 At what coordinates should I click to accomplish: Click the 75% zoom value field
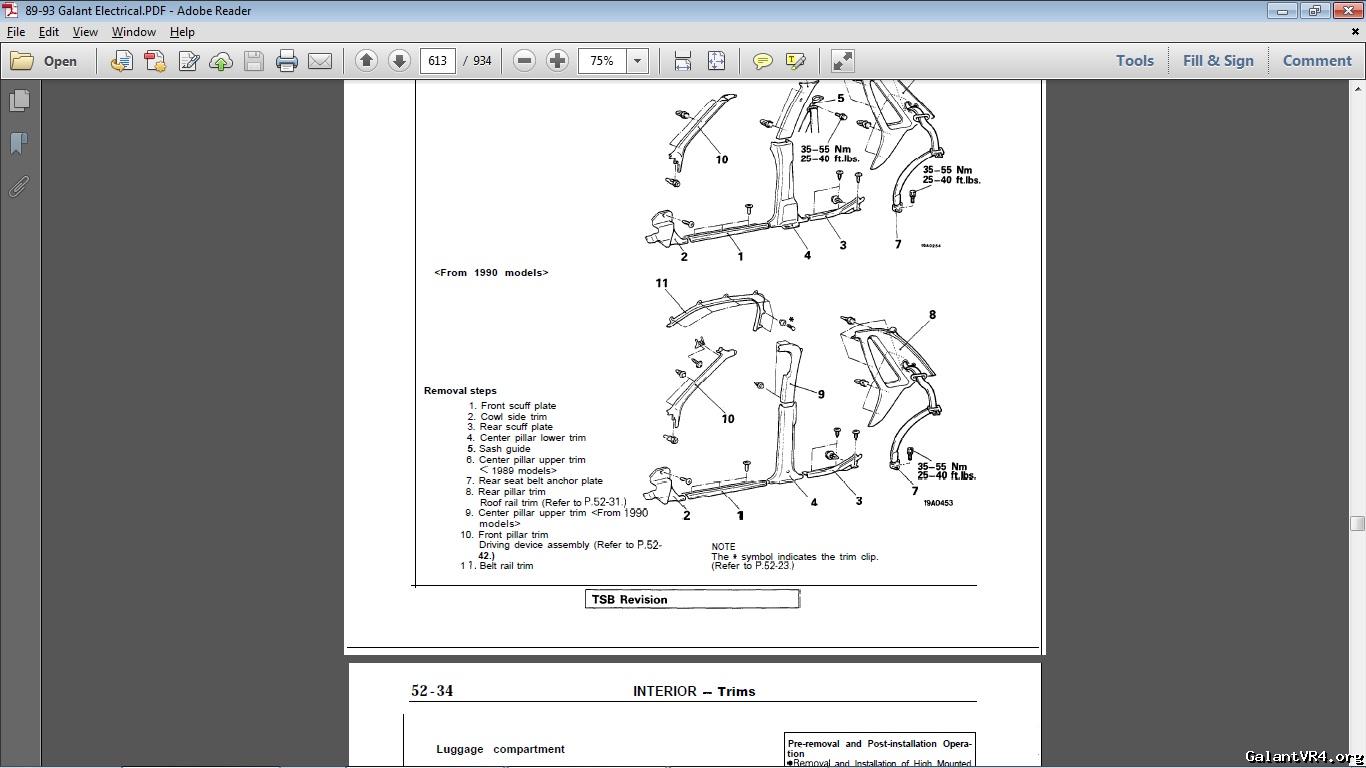coord(603,61)
